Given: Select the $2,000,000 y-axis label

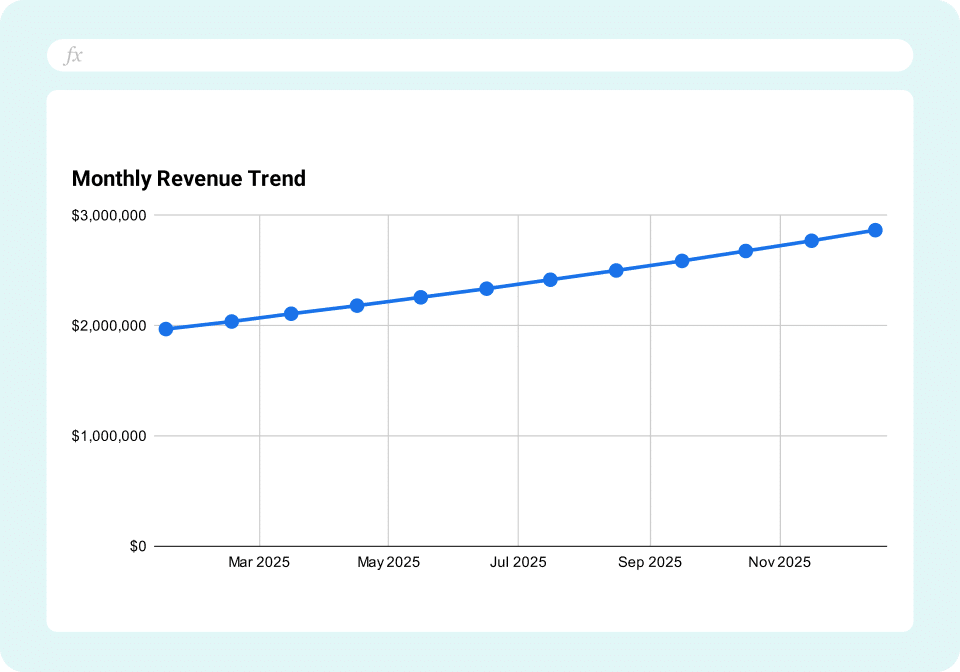Looking at the screenshot, I should (110, 325).
